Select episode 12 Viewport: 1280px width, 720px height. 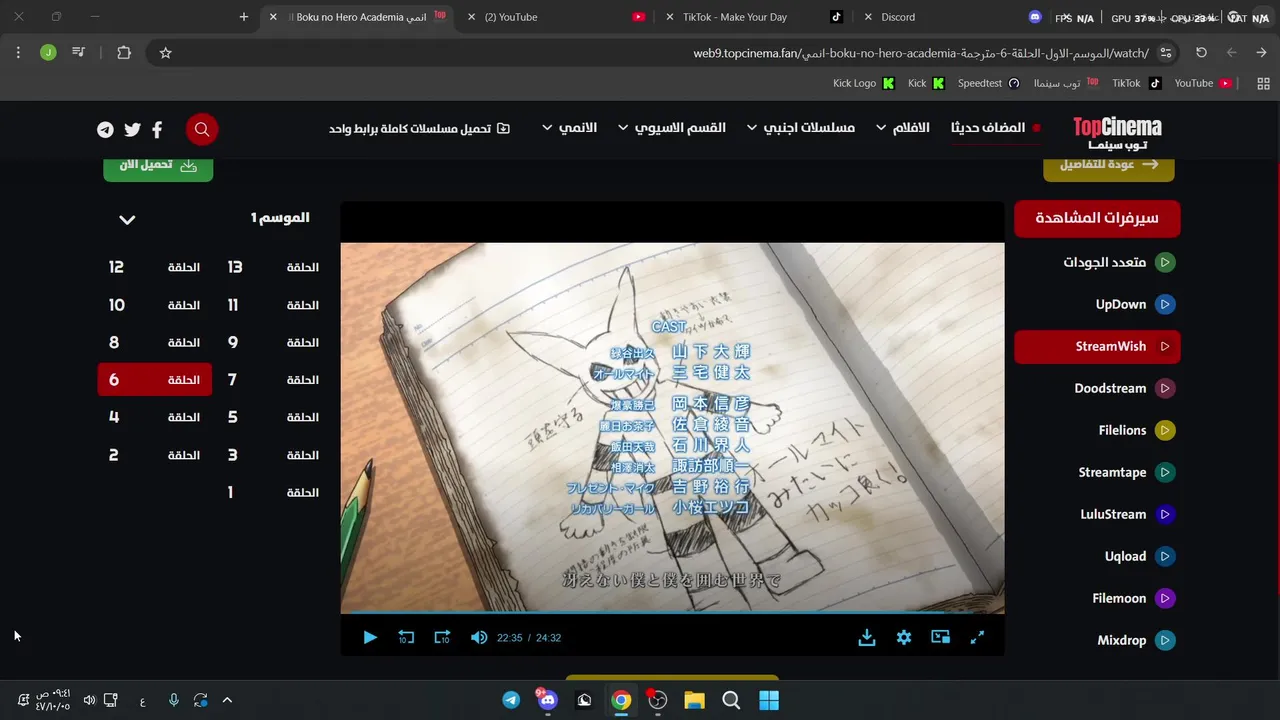click(155, 267)
